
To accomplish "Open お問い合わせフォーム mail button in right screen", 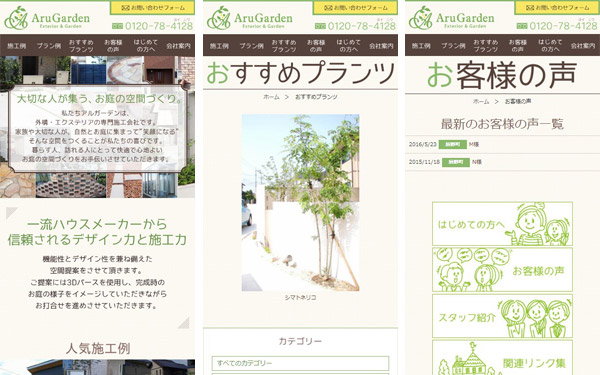I will [557, 8].
